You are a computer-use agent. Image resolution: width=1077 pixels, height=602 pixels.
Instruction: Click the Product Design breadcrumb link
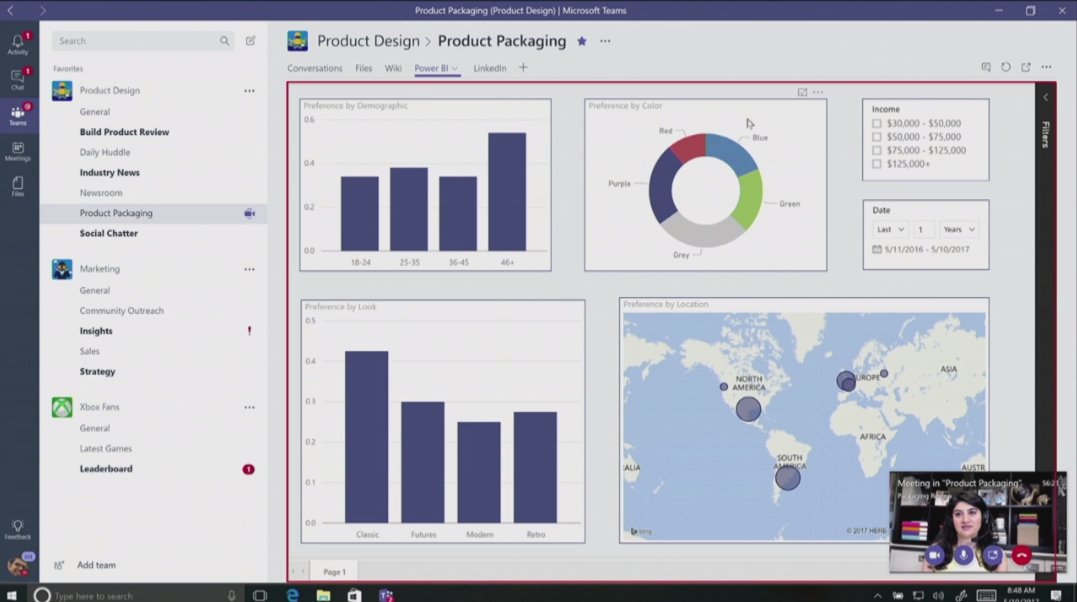pyautogui.click(x=368, y=41)
